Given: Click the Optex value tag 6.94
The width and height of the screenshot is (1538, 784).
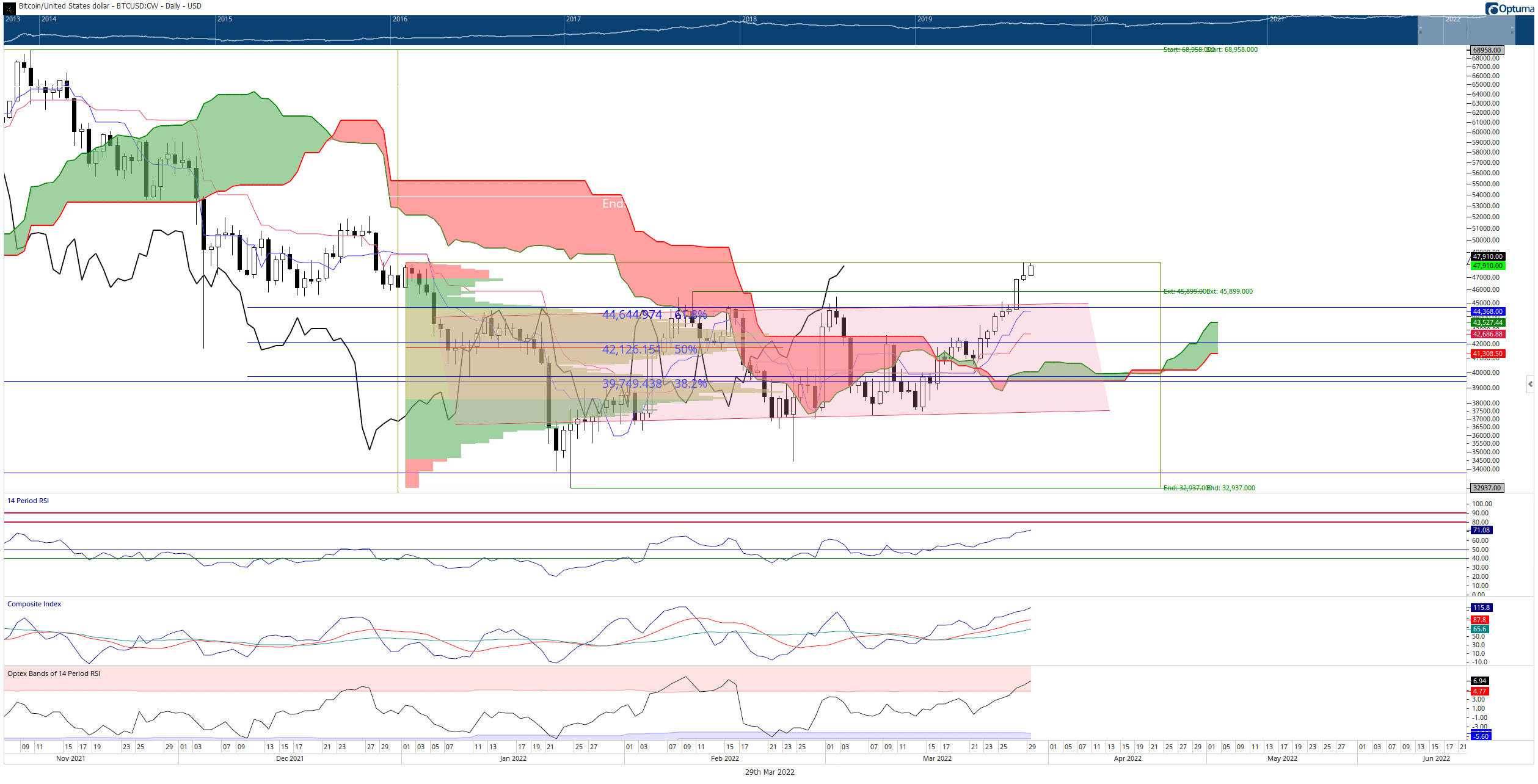Looking at the screenshot, I should click(1479, 681).
